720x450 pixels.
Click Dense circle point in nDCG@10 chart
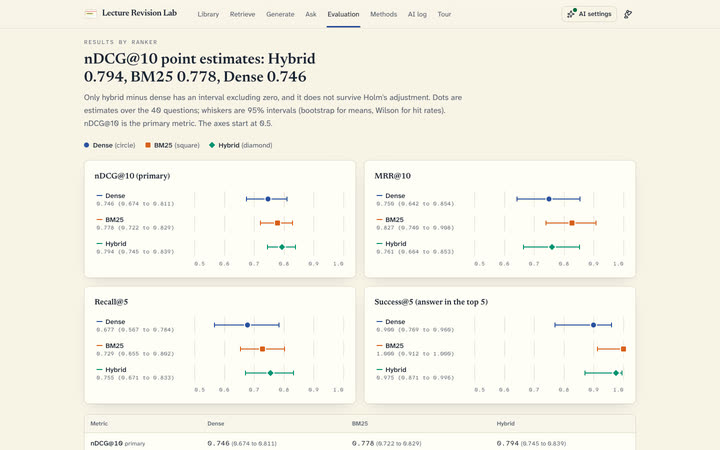pos(268,199)
